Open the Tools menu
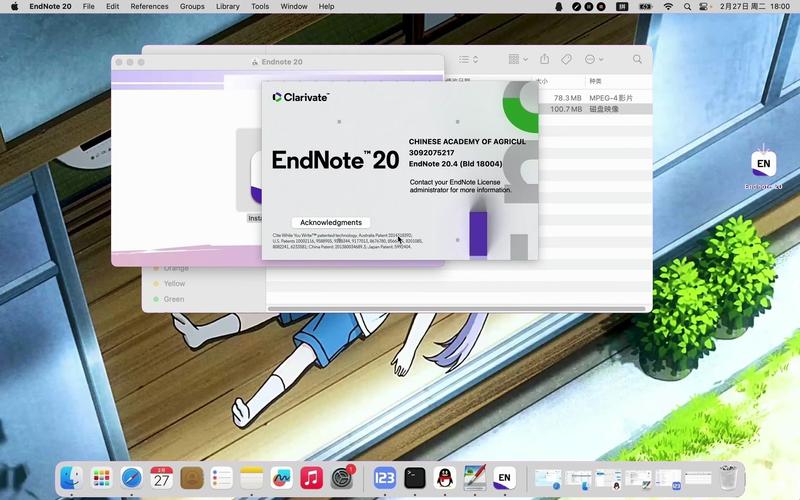Screen dimensions: 800x500 point(260,7)
